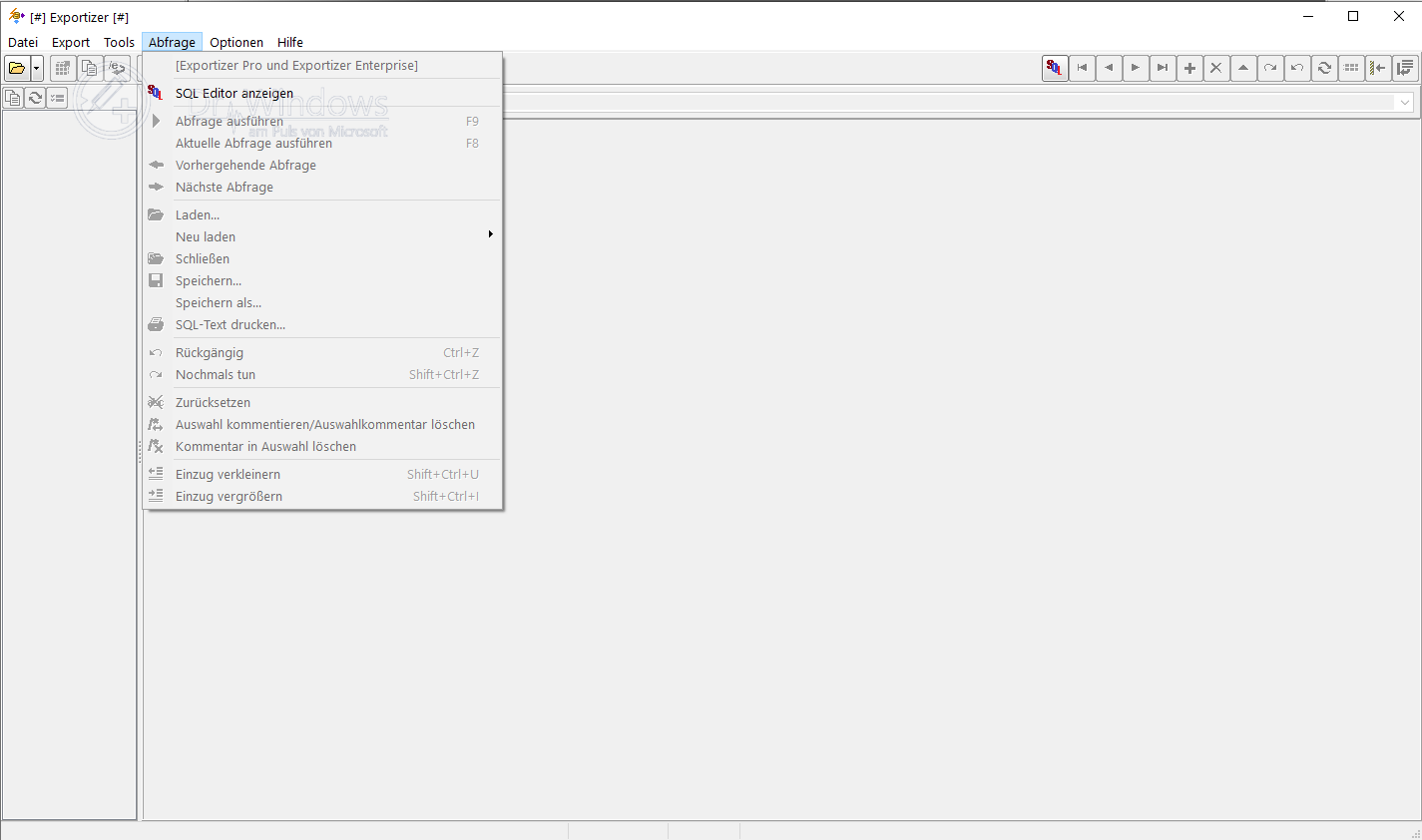Image resolution: width=1422 pixels, height=840 pixels.
Task: Click the replace-text '/e' toolbar icon
Action: click(117, 69)
